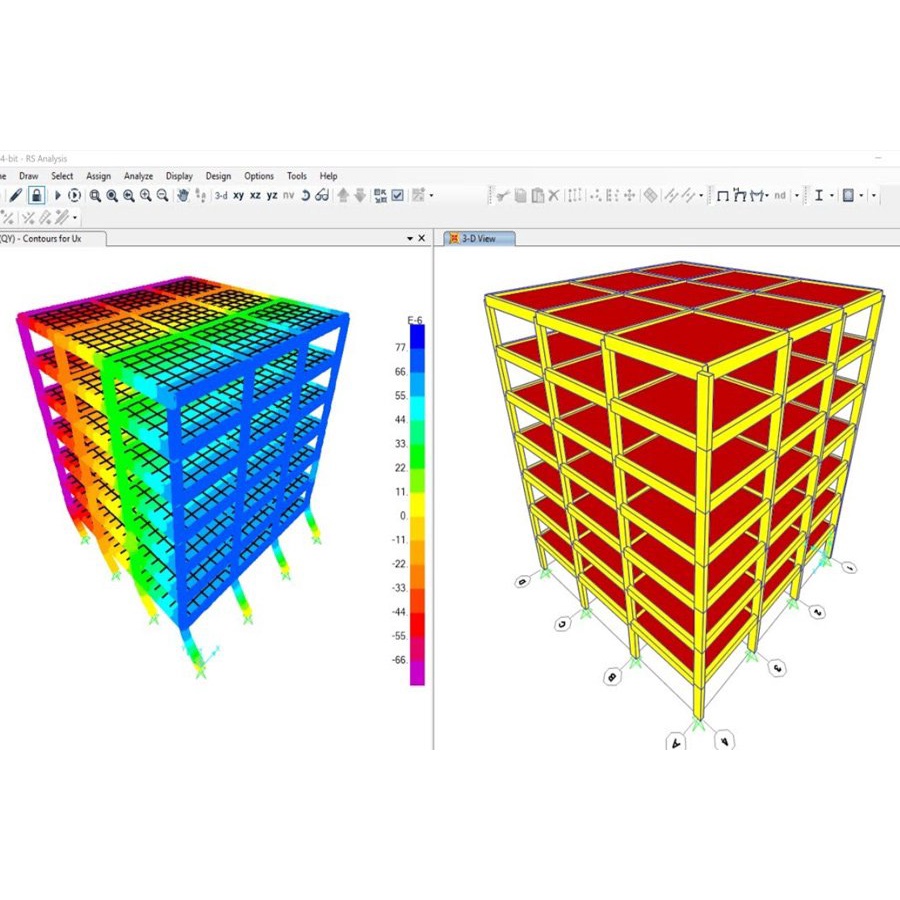Viewport: 900px width, 900px height.
Task: Switch to the 3-D View tab
Action: (x=479, y=239)
